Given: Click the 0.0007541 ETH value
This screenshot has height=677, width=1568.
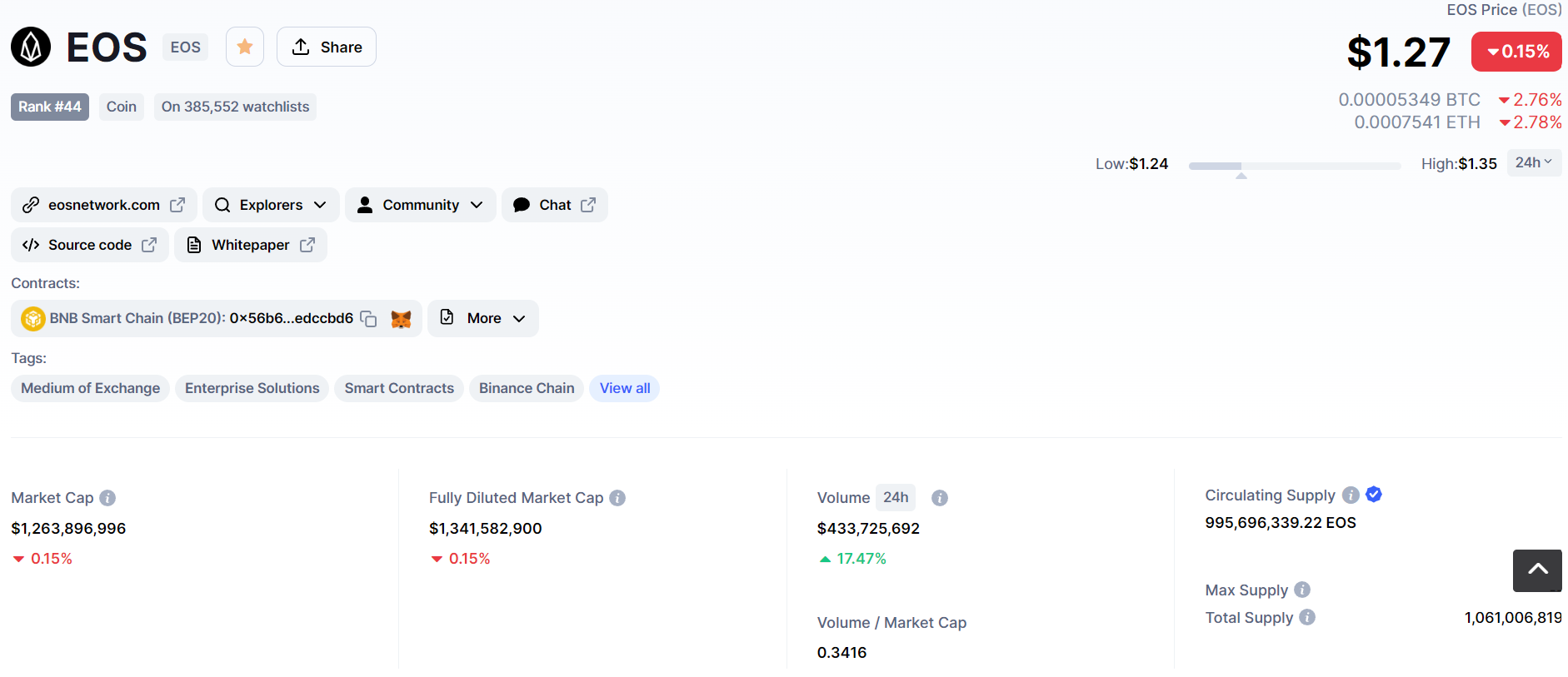Looking at the screenshot, I should click(x=1417, y=122).
